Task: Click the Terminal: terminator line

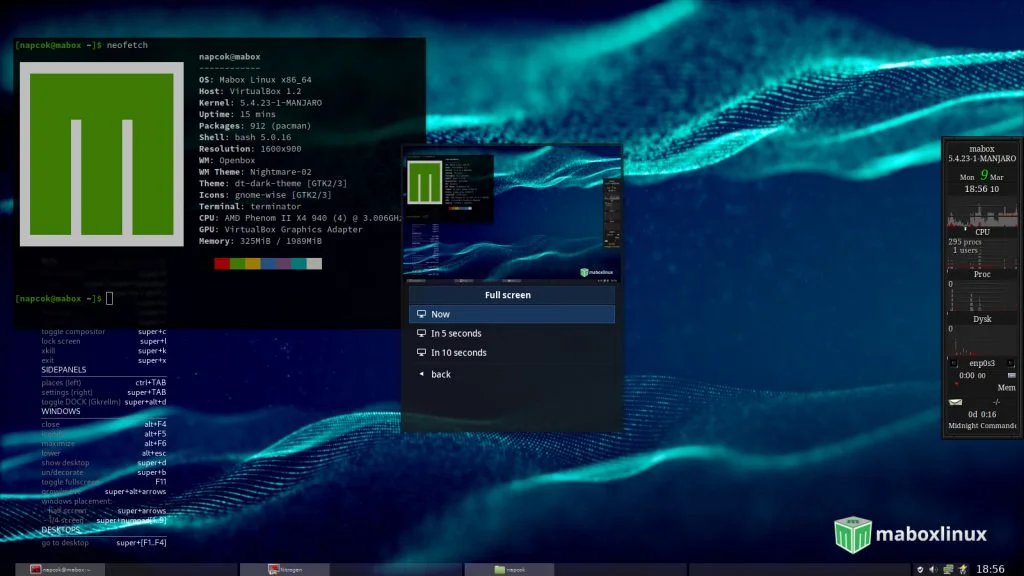Action: 250,207
